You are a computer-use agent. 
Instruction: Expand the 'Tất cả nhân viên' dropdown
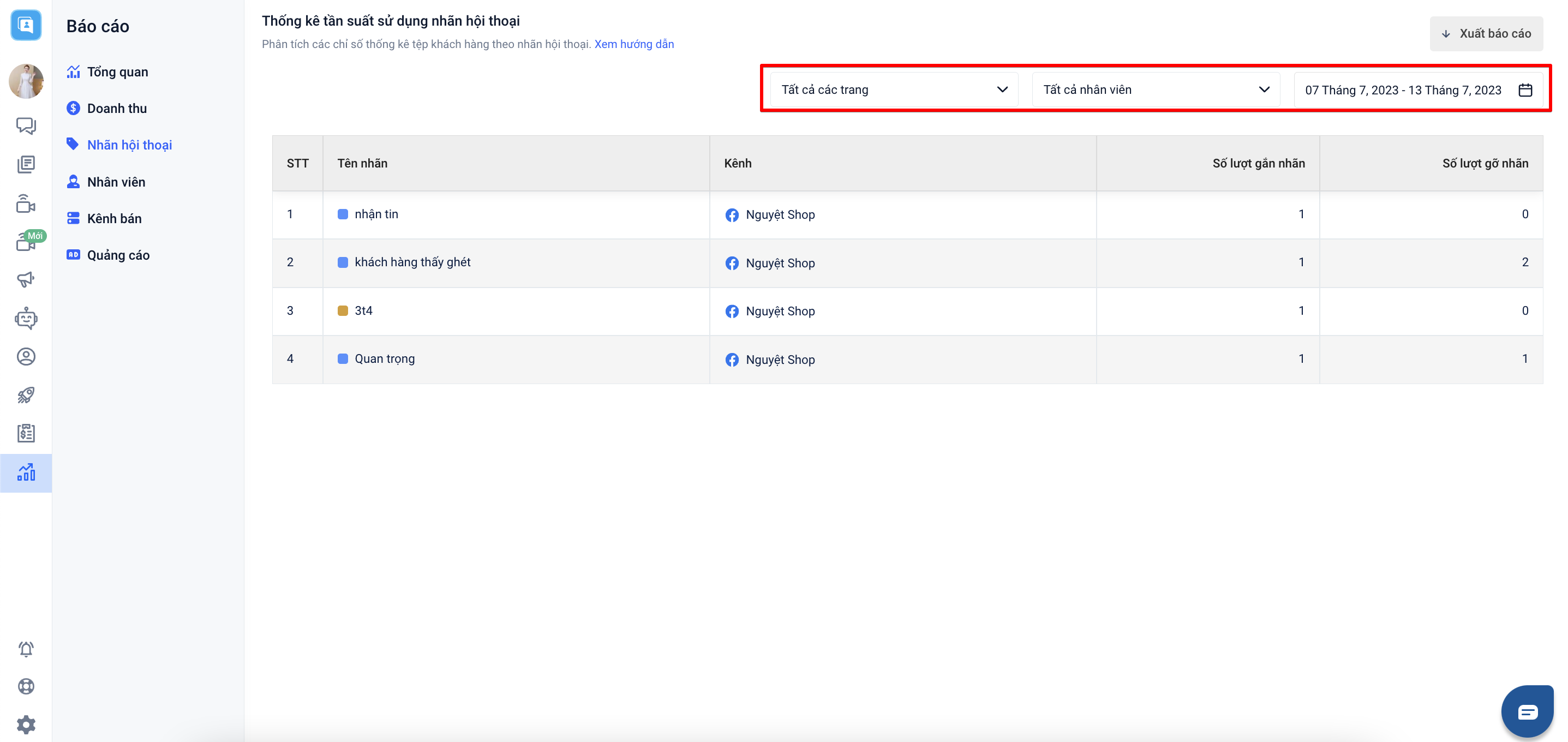(1156, 89)
